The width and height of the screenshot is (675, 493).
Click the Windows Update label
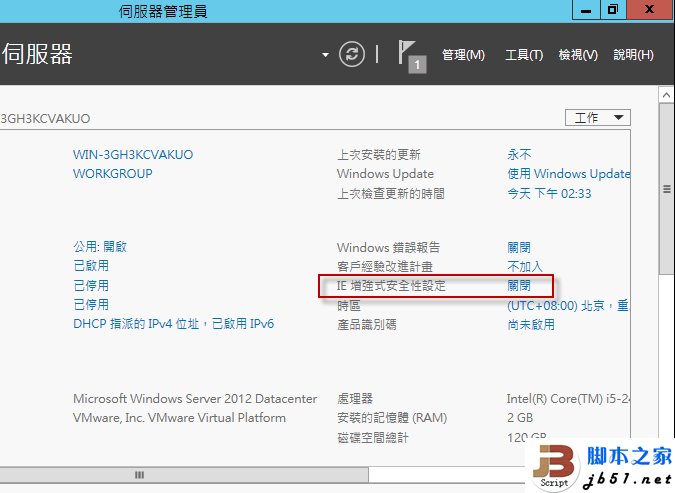coord(385,174)
